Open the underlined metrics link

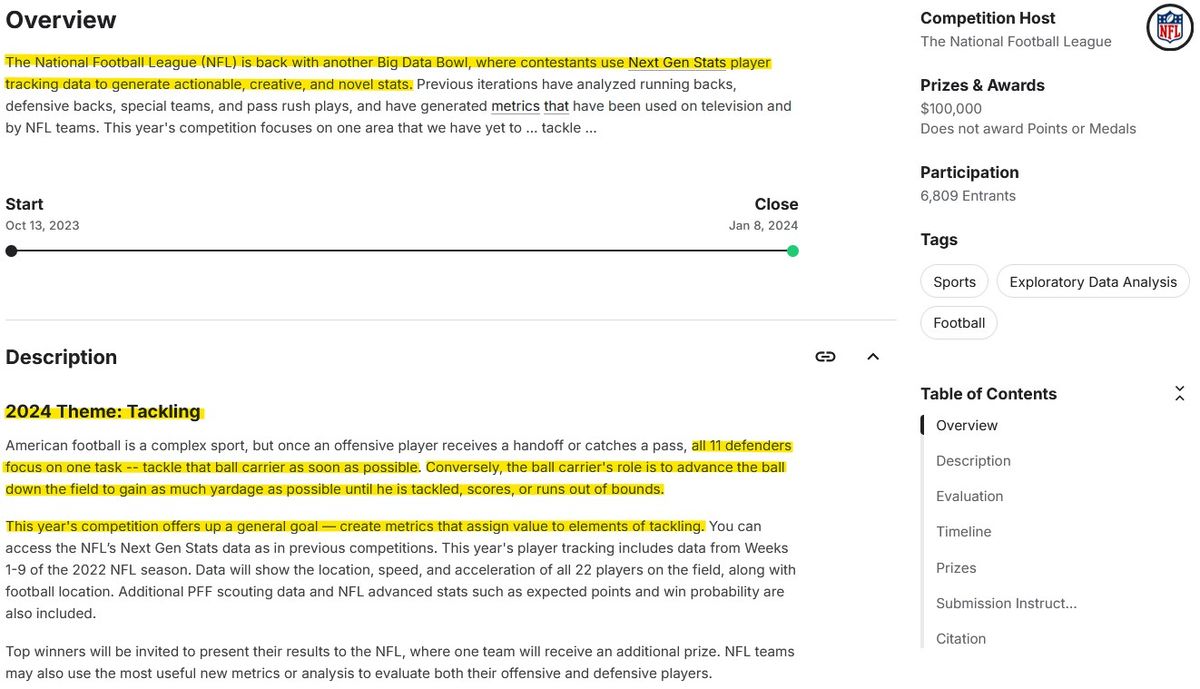click(x=515, y=106)
